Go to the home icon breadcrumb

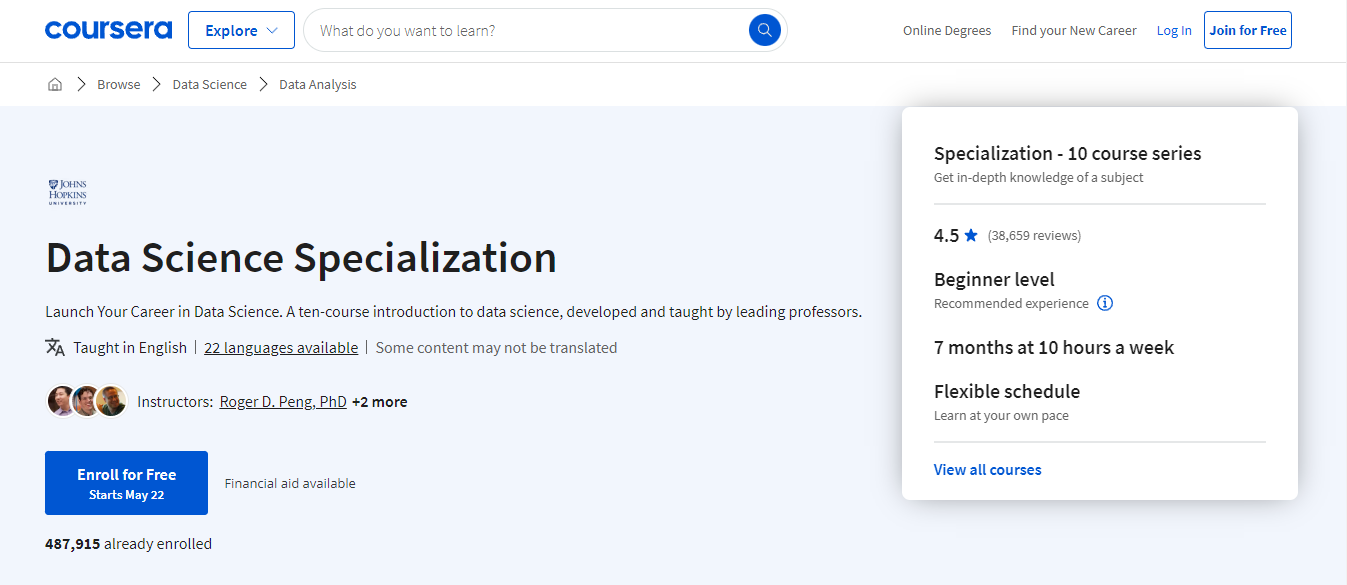(x=55, y=85)
